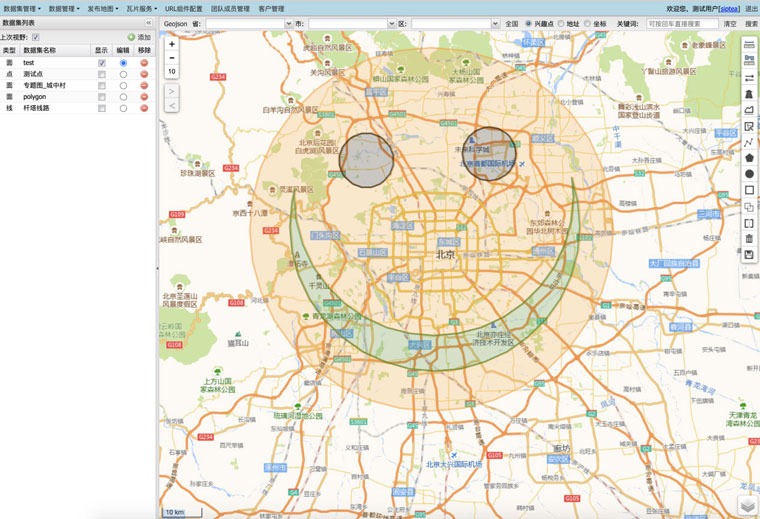
Task: Uncheck the display checkbox for test
Action: coord(102,63)
